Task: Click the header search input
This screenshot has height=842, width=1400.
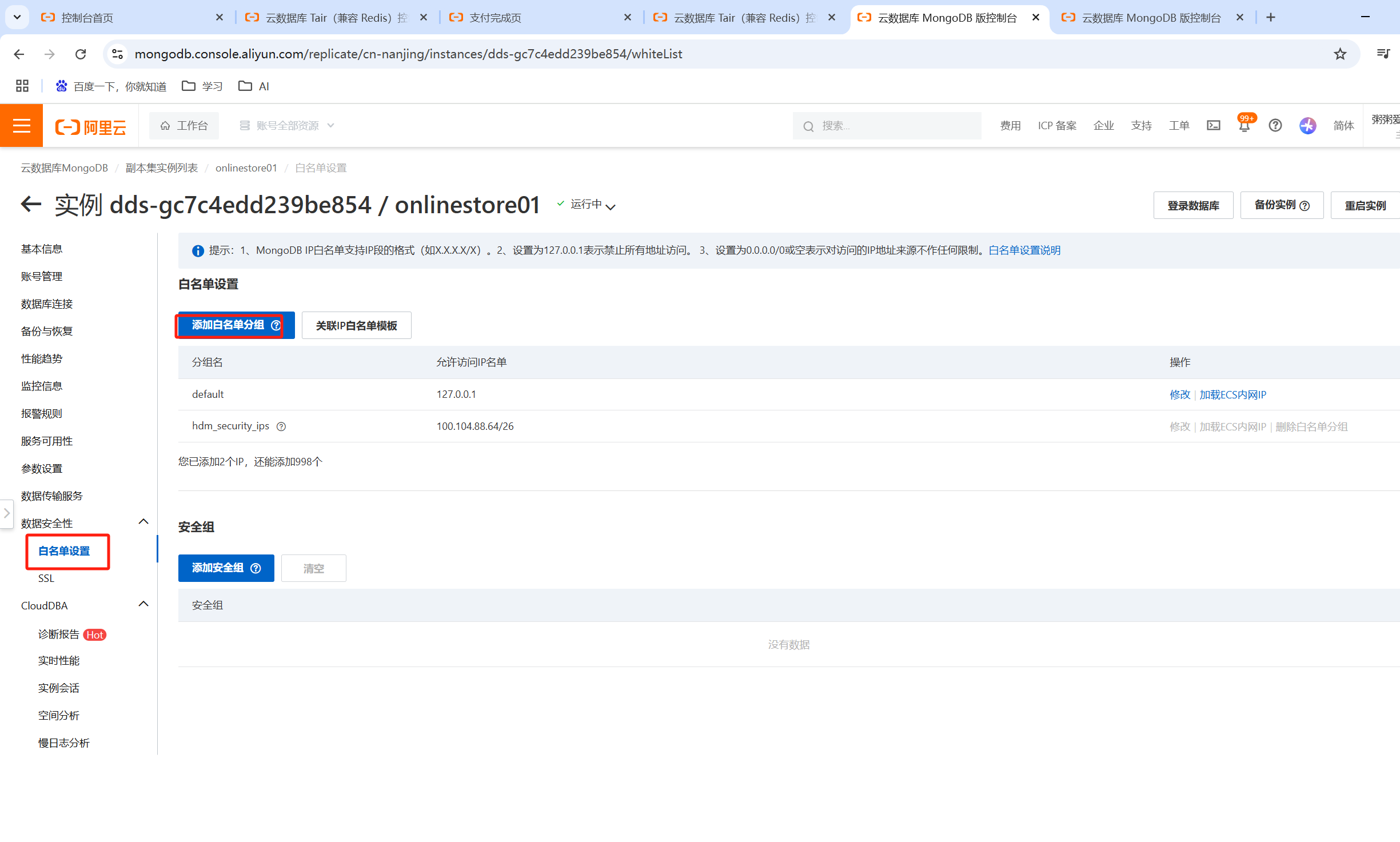Action: click(887, 126)
